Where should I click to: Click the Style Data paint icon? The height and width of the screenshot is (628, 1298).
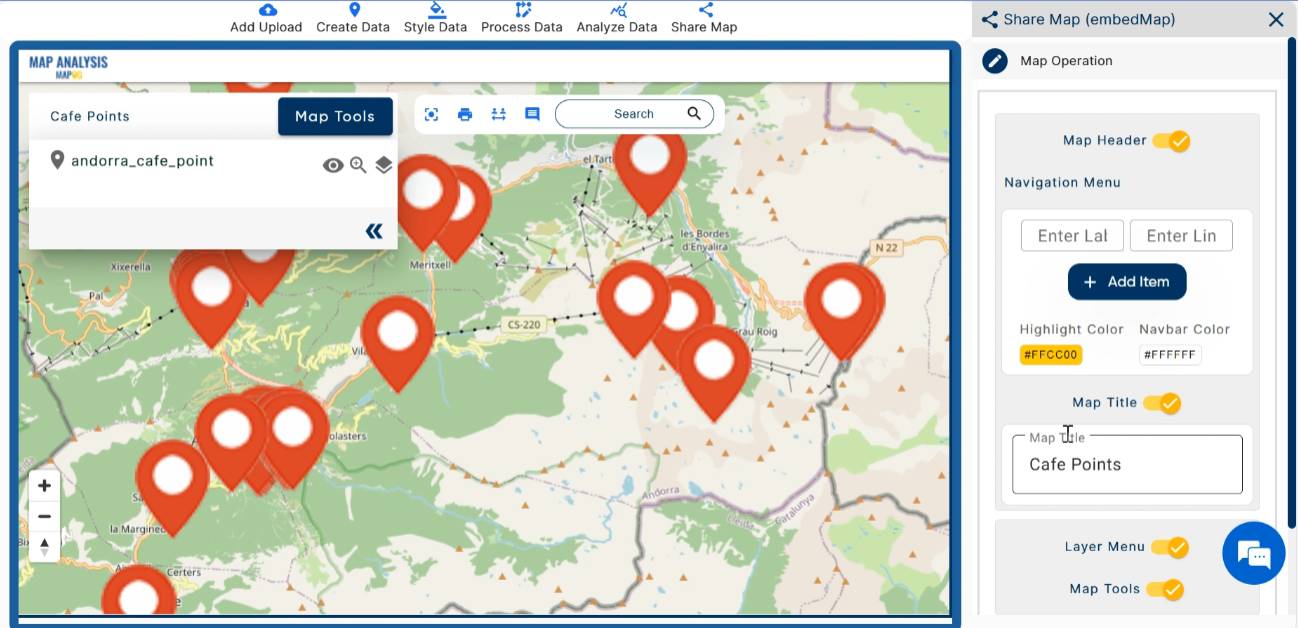[x=436, y=10]
